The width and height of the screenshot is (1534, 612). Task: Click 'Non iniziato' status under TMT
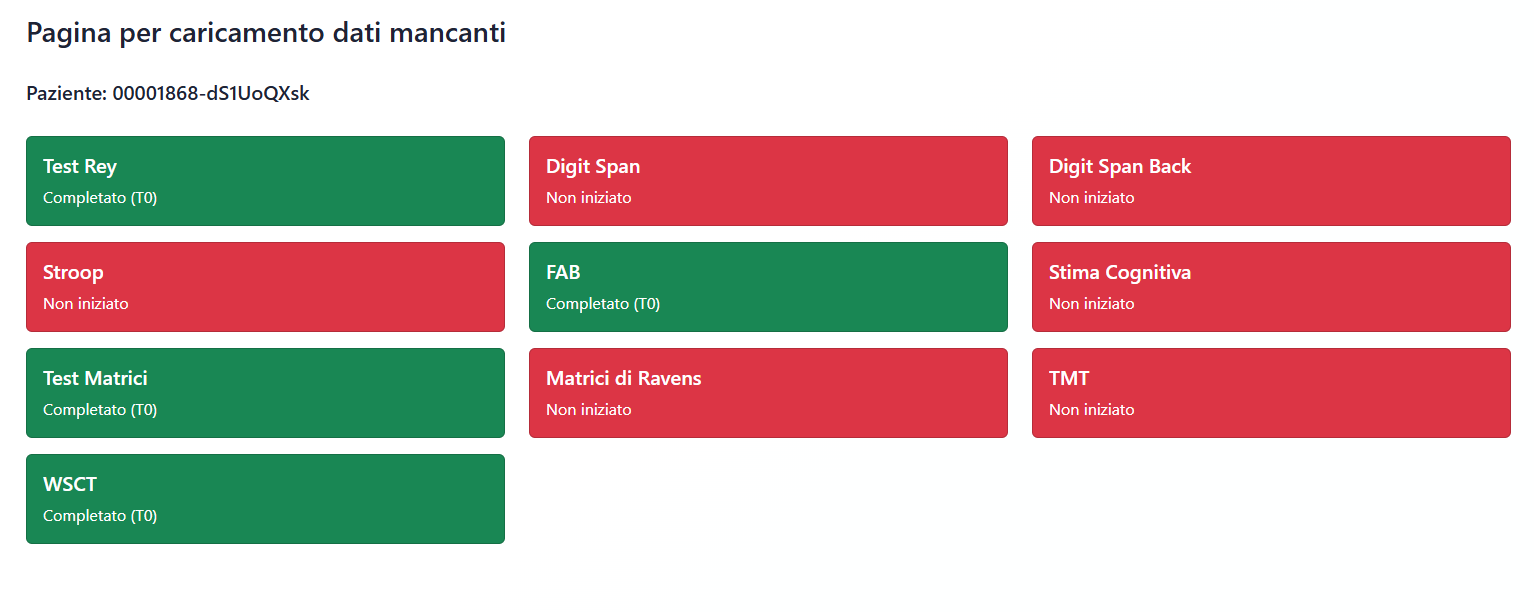(x=1091, y=410)
